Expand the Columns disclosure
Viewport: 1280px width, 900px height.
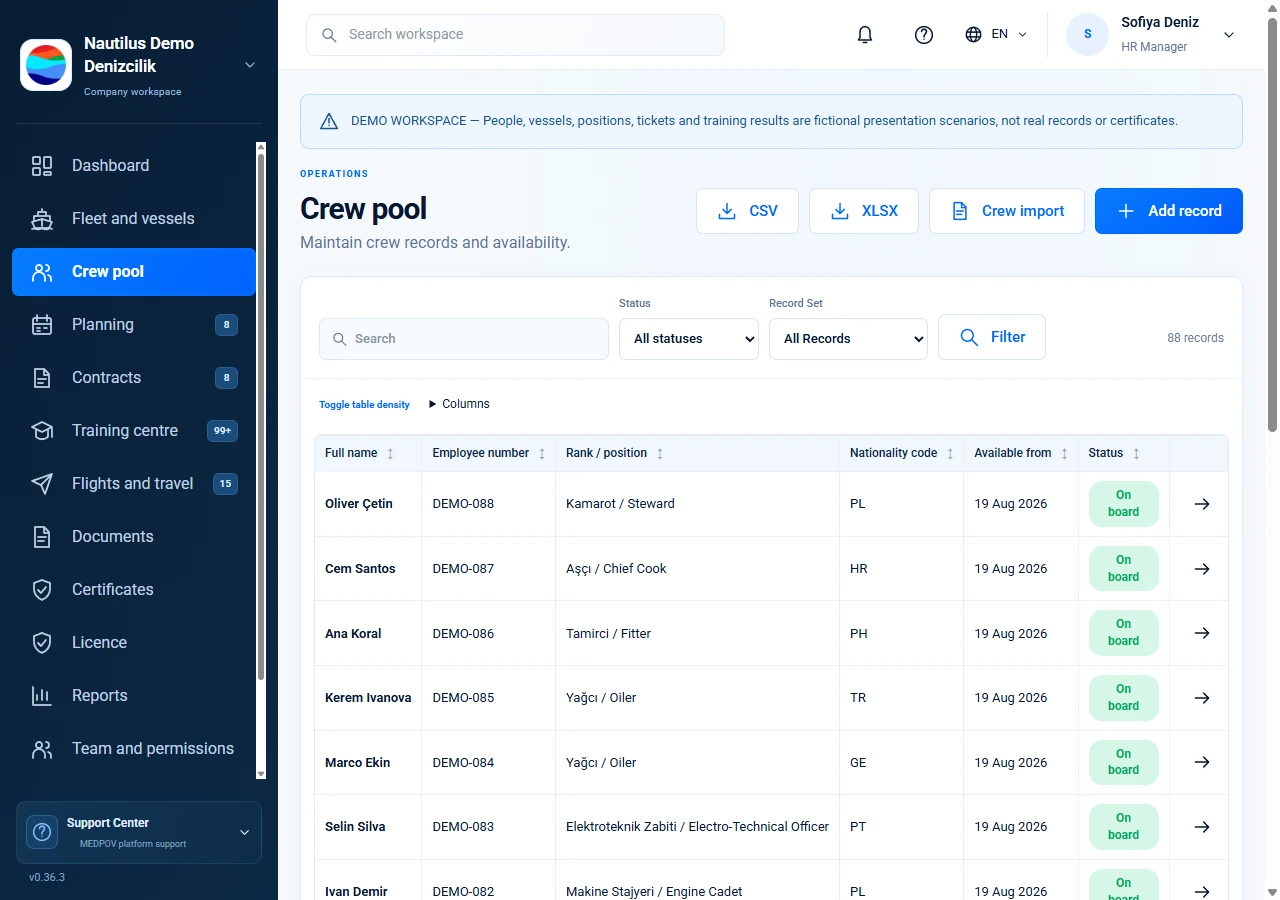point(459,404)
